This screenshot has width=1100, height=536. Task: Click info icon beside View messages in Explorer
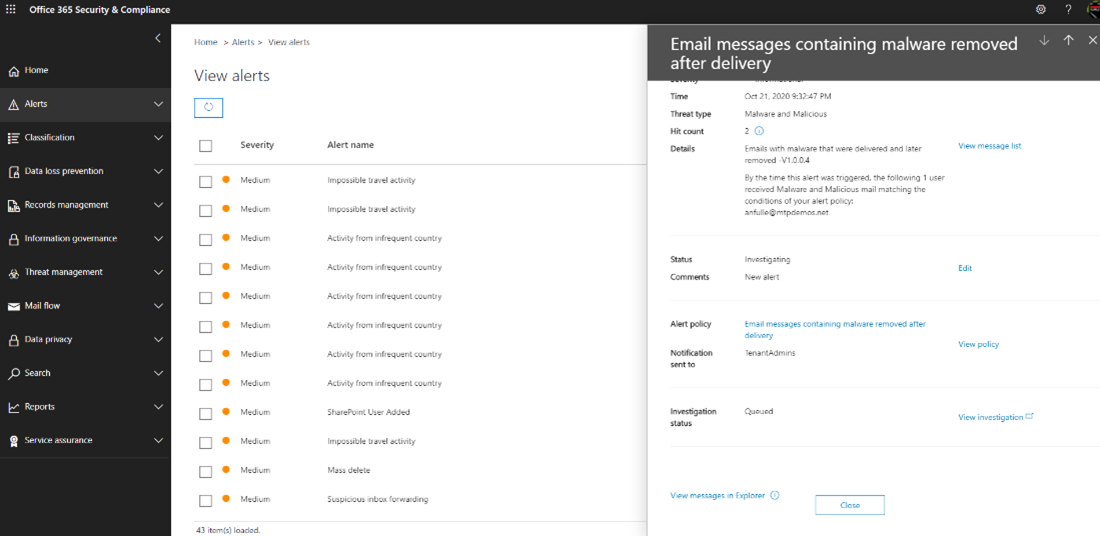[x=775, y=495]
